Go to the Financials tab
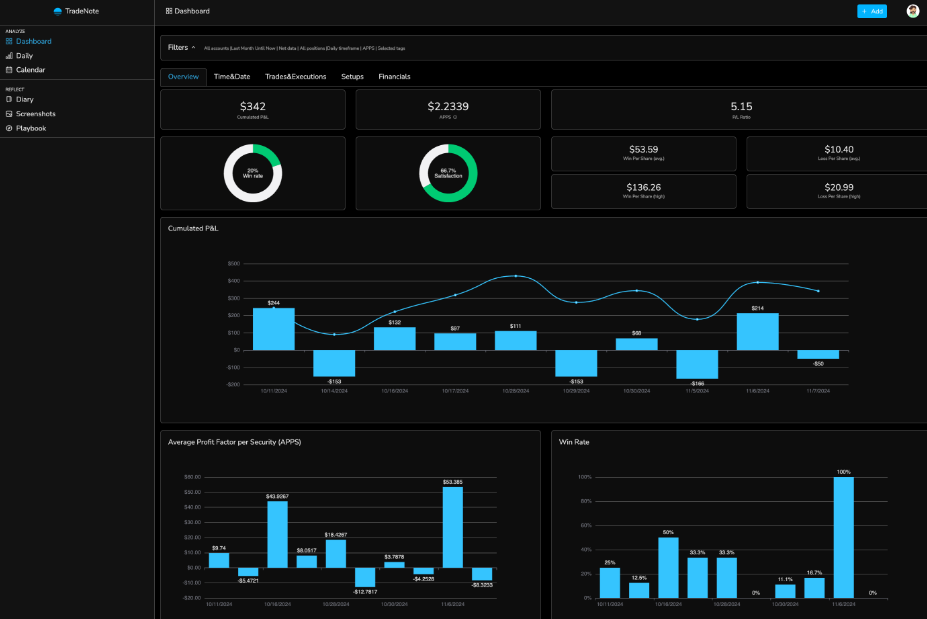 pyautogui.click(x=394, y=77)
